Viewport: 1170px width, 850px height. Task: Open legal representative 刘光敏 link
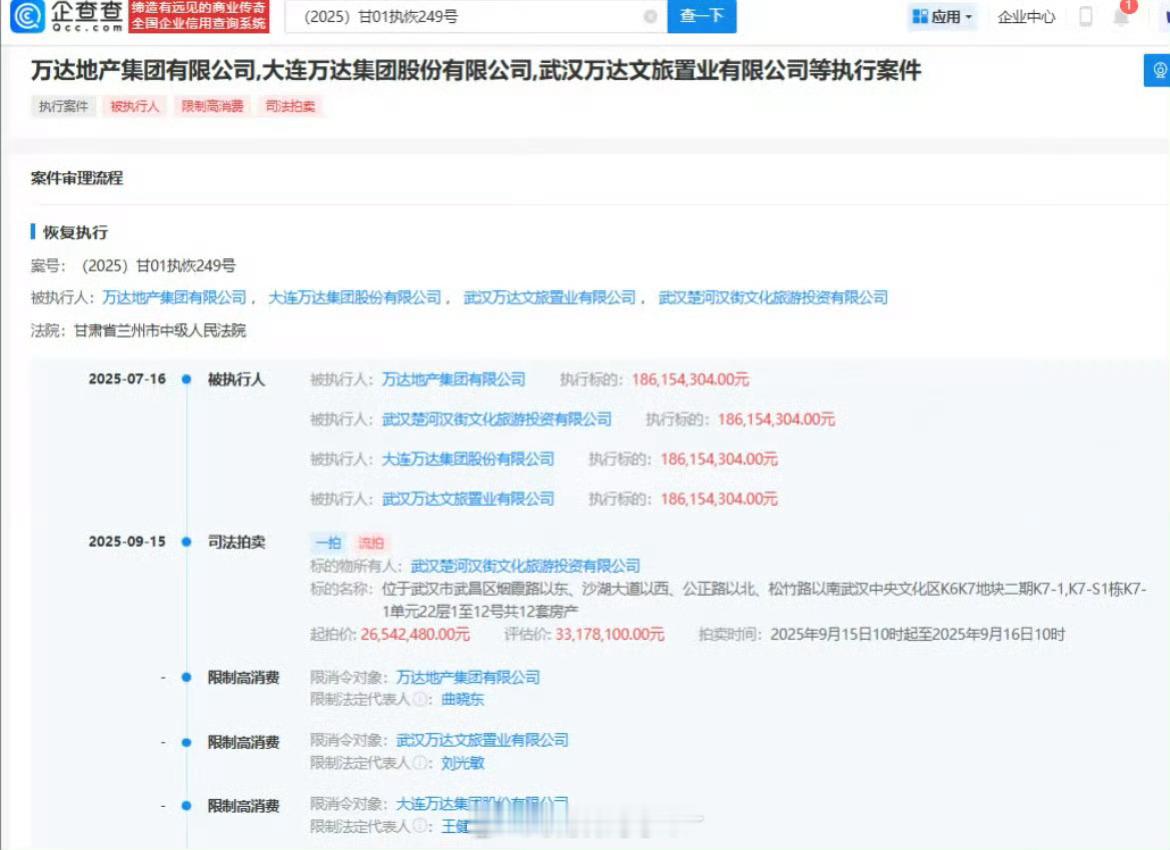pos(463,763)
